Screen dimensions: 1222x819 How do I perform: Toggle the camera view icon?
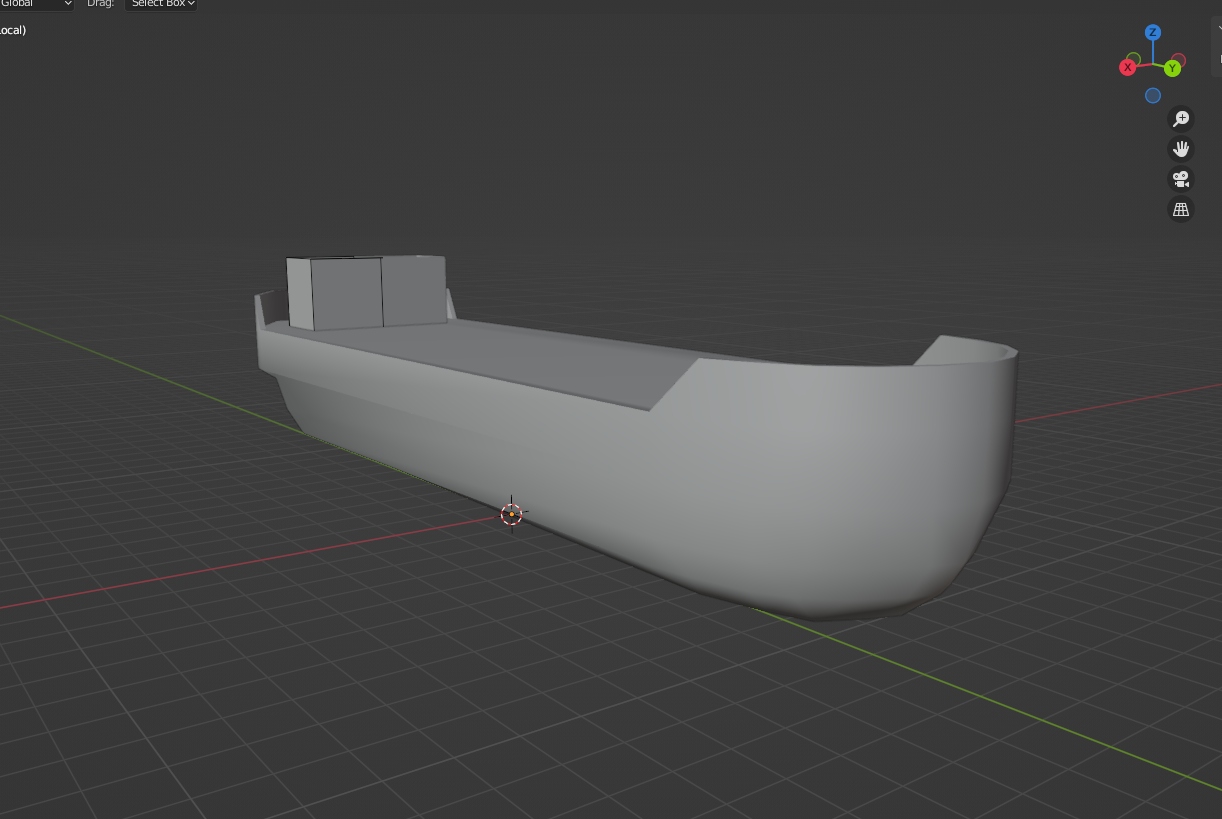pos(1181,179)
